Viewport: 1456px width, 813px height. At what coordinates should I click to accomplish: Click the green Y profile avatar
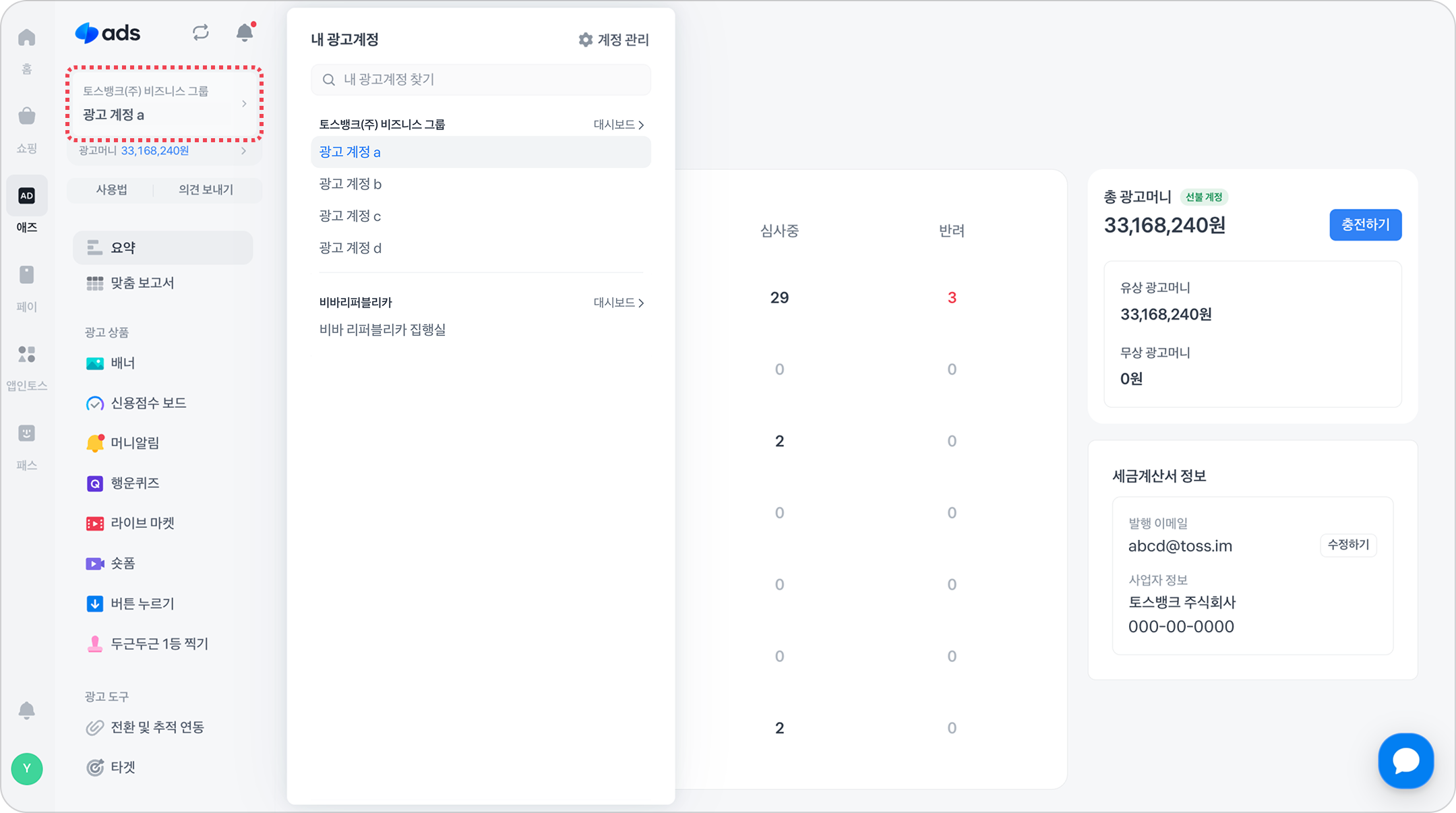coord(27,769)
